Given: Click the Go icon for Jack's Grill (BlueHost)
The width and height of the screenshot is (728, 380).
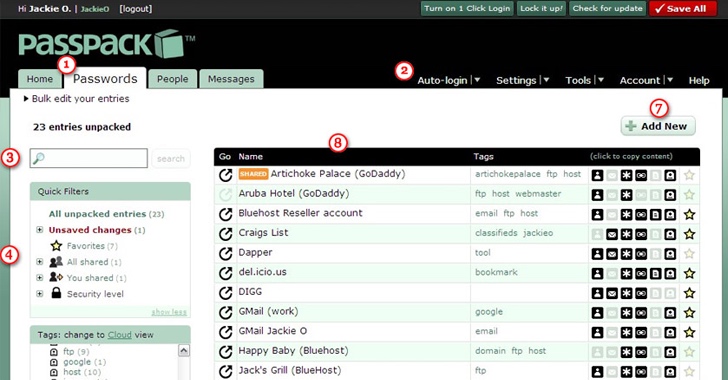Looking at the screenshot, I should pos(226,372).
